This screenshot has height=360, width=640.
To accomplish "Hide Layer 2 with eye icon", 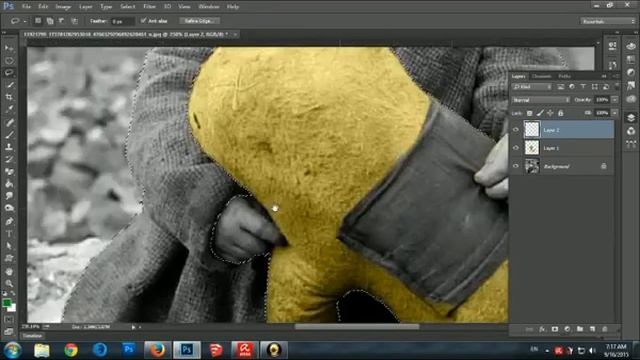I will [x=516, y=129].
